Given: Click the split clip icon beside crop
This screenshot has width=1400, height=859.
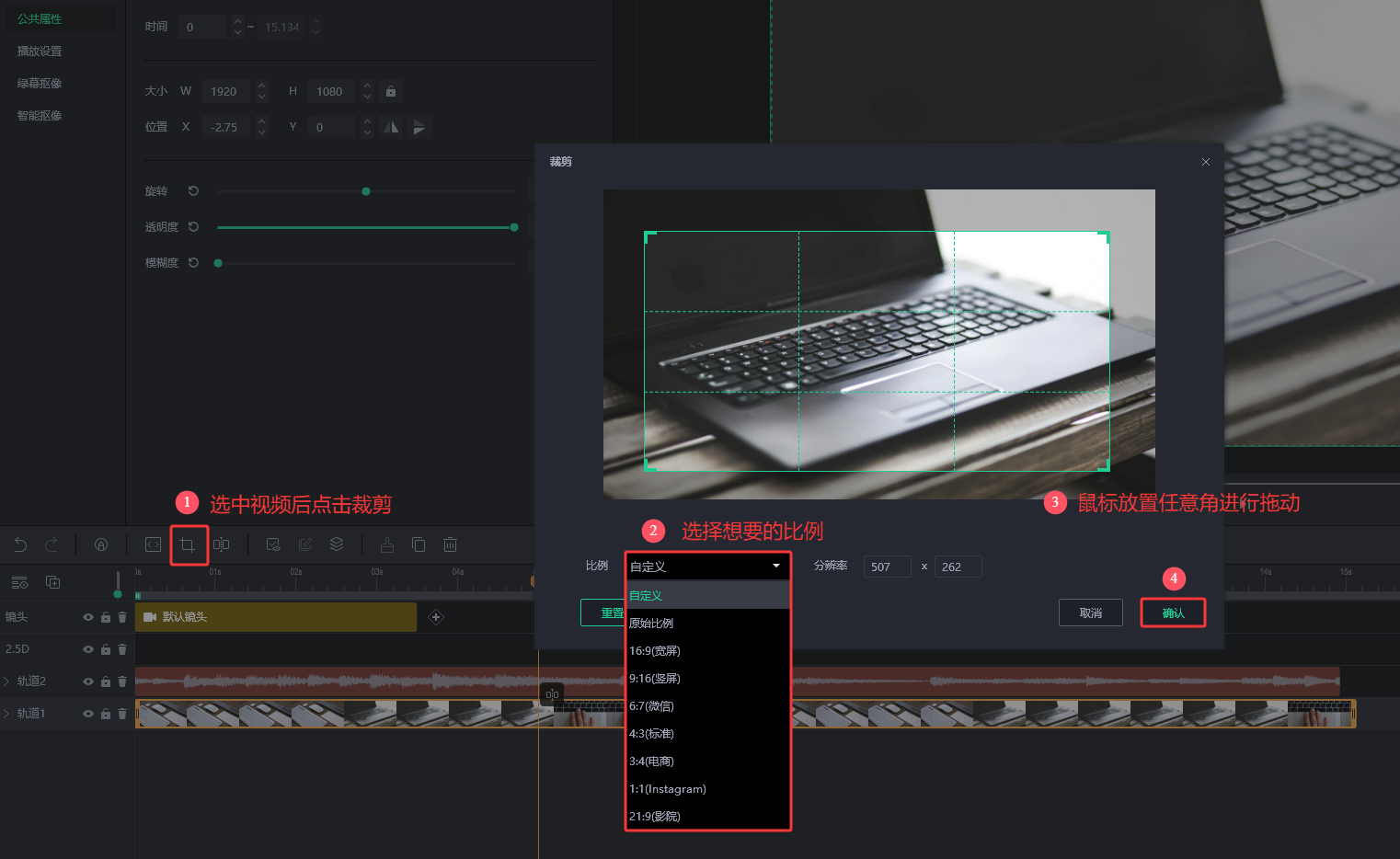Looking at the screenshot, I should 222,544.
